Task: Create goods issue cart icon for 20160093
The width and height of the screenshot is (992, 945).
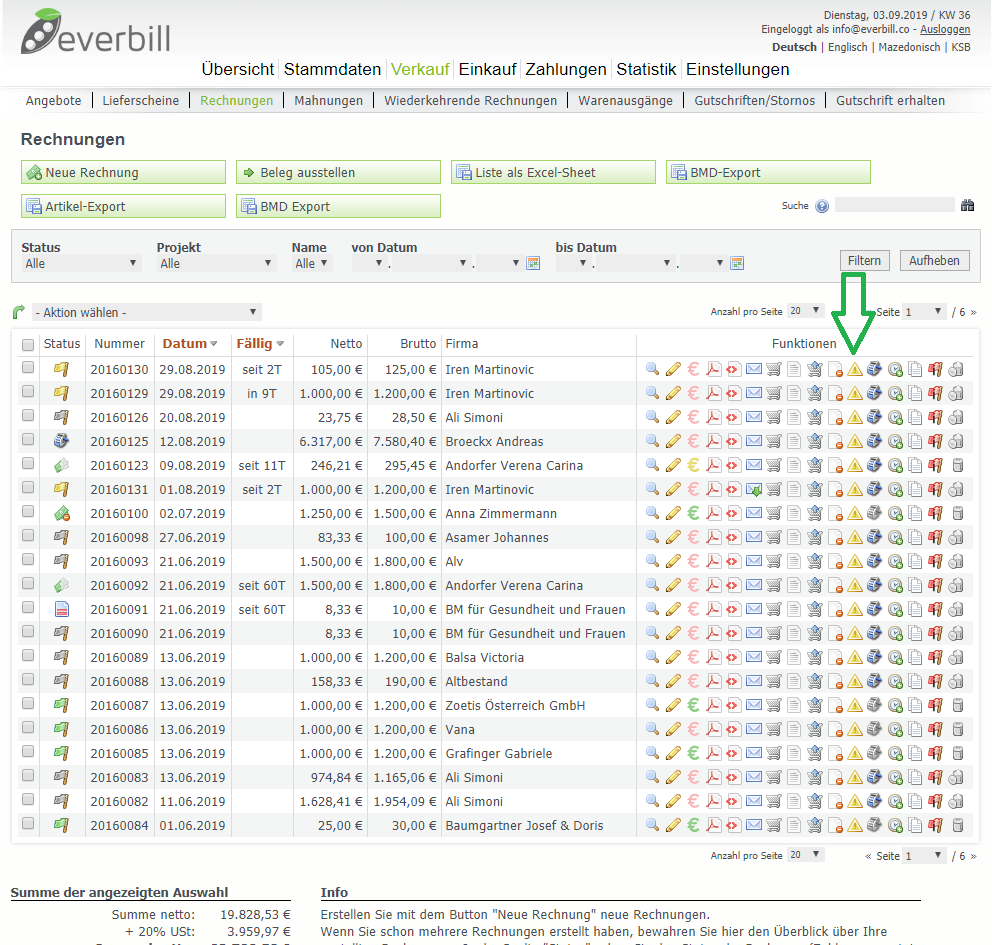Action: pos(814,562)
